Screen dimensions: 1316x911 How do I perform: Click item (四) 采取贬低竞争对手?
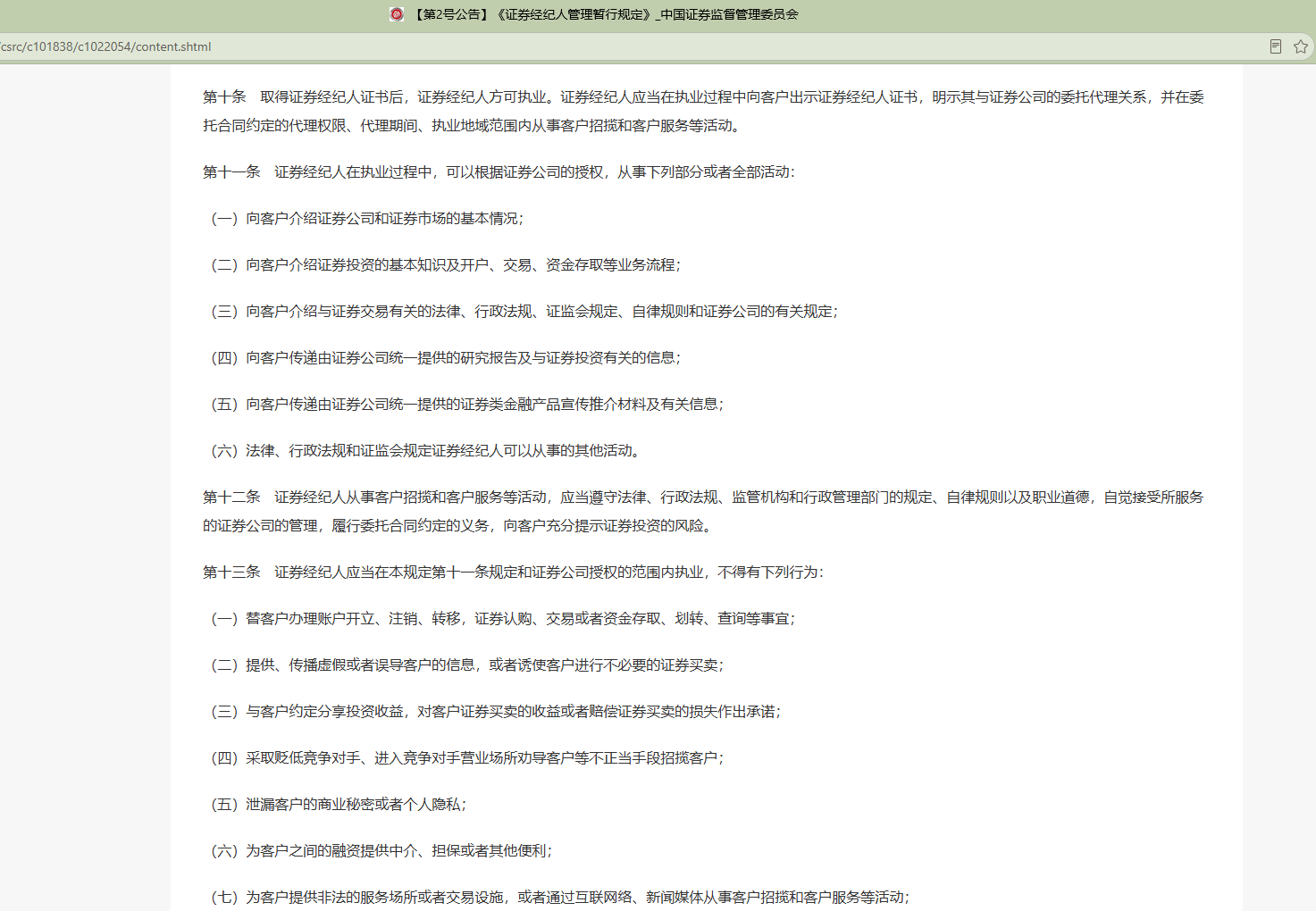click(x=467, y=757)
